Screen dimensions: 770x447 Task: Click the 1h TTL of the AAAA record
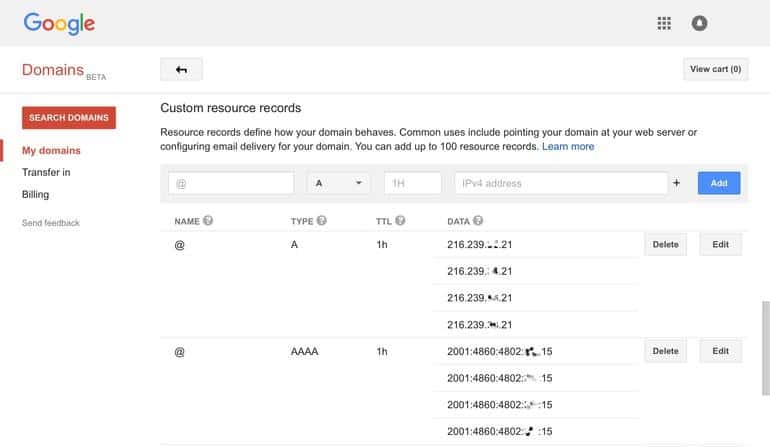[x=382, y=351]
